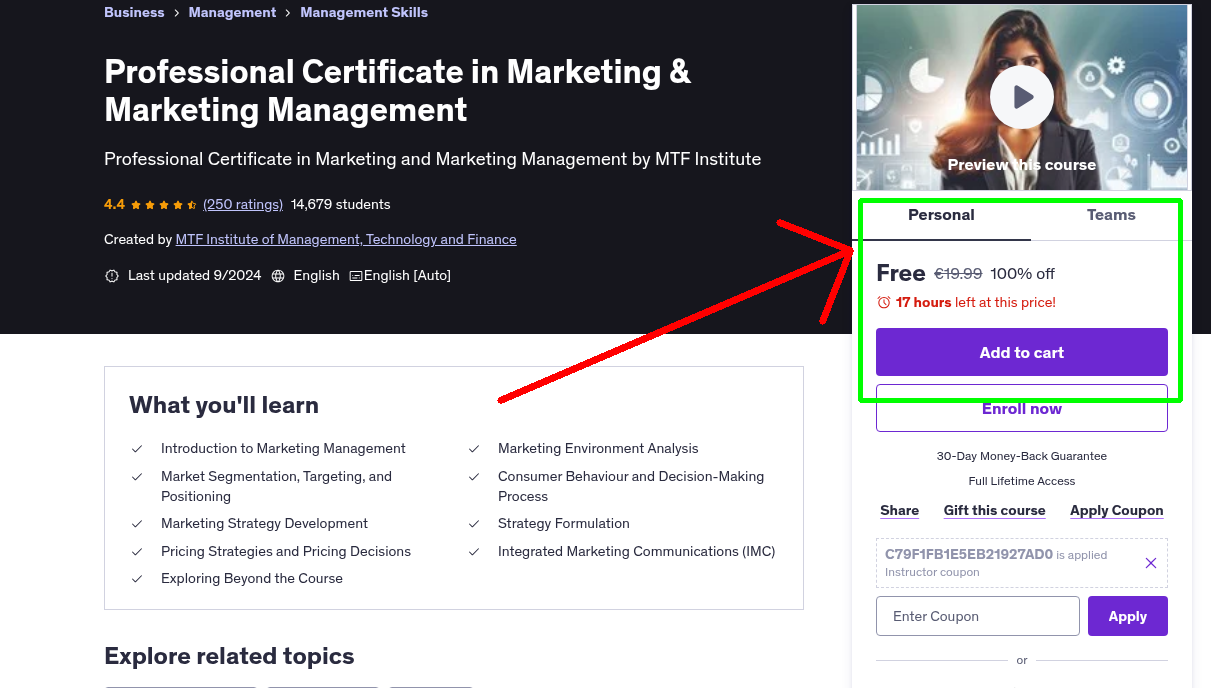Click the alarm clock icon beside 17 hours
1211x688 pixels.
click(883, 302)
